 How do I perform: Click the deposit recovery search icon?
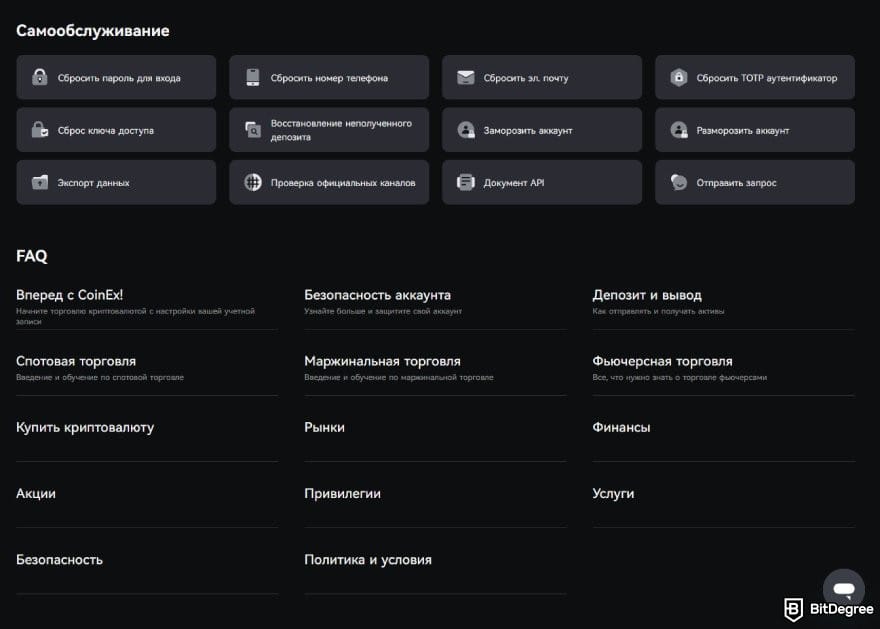[x=253, y=130]
